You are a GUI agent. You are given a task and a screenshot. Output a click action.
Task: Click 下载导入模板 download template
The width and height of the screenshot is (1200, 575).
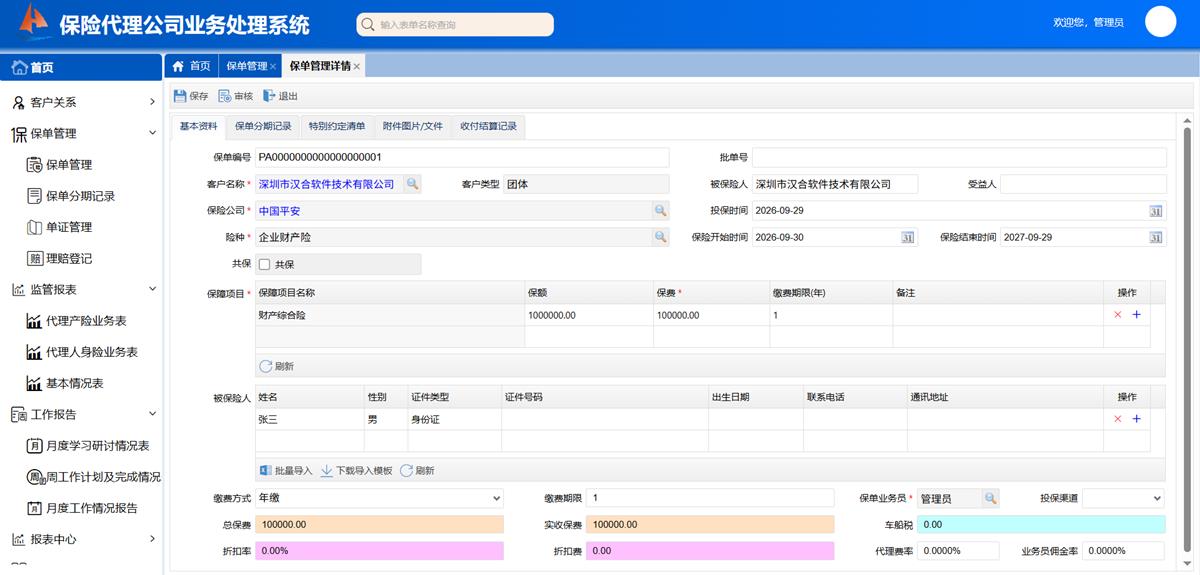(356, 470)
